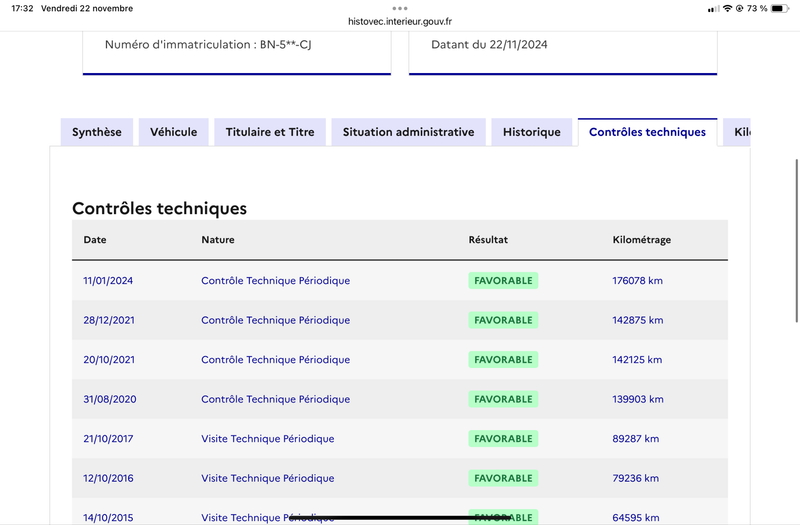Select mileage 89287 km

[636, 439]
